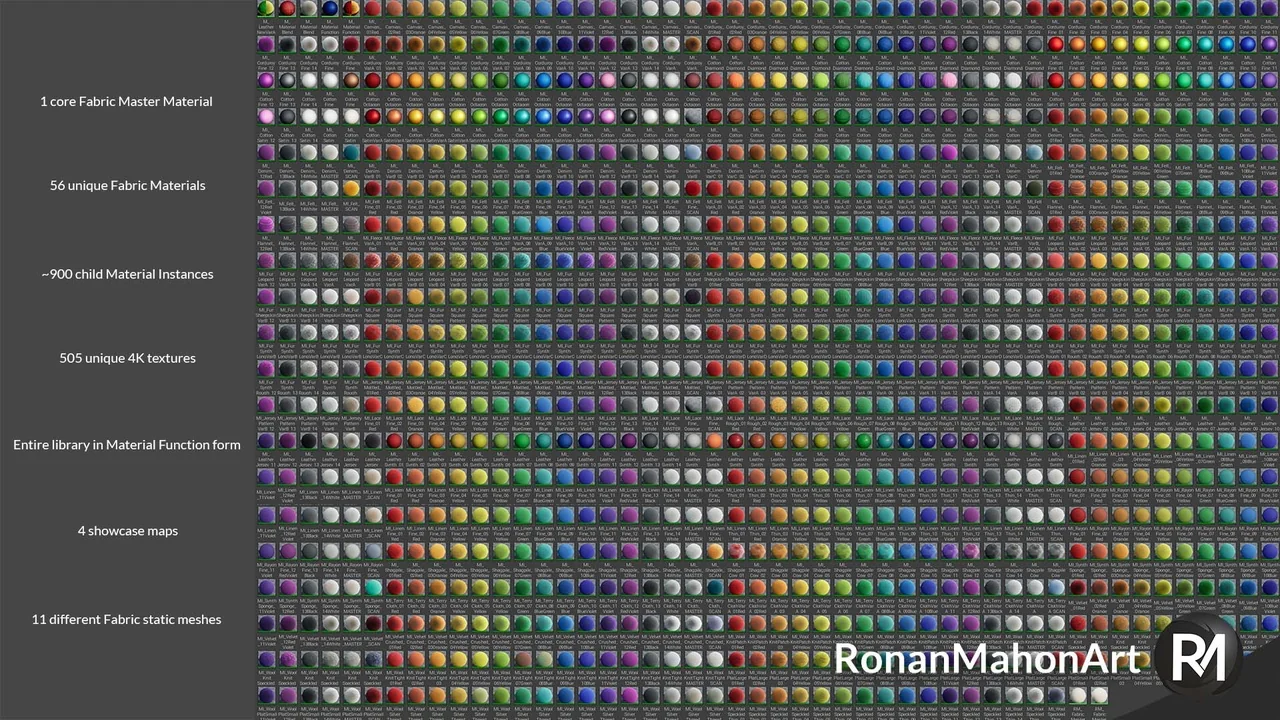1280x720 pixels.
Task: Click the RonanMahonArt watermark text
Action: pos(985,659)
